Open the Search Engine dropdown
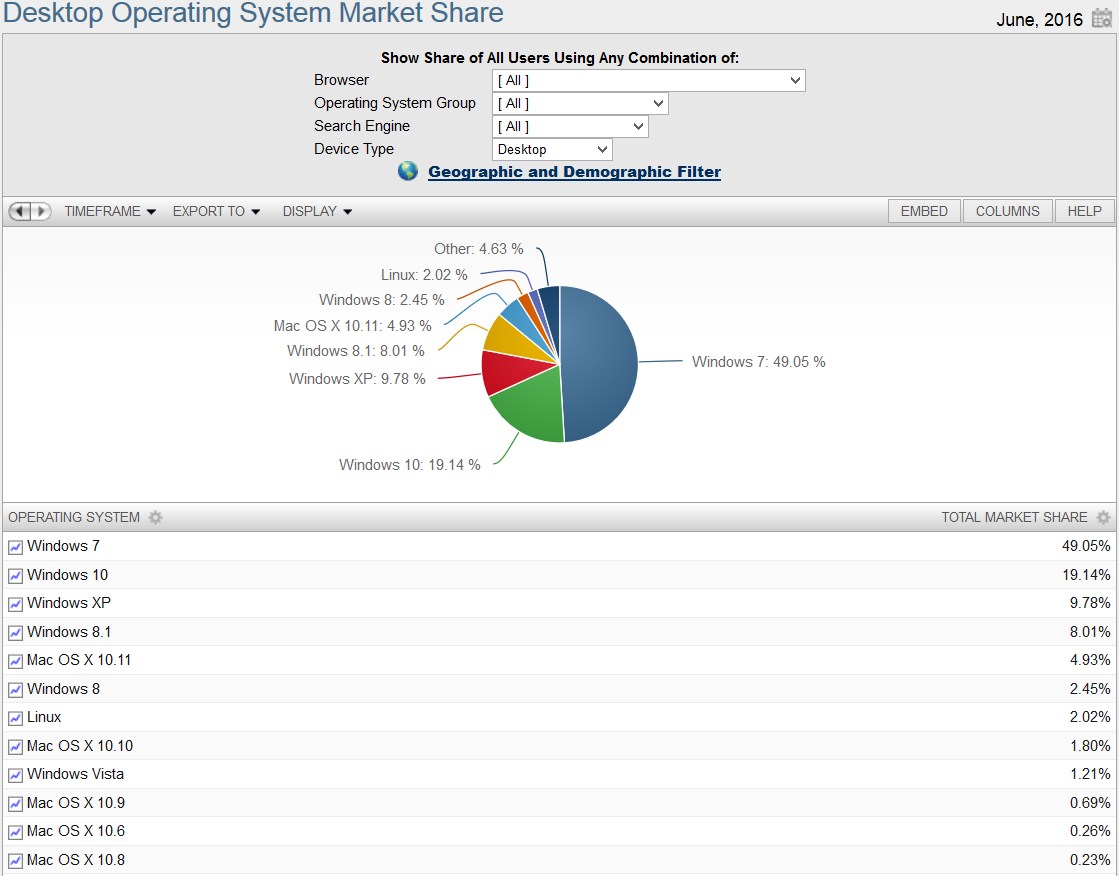 (x=570, y=126)
